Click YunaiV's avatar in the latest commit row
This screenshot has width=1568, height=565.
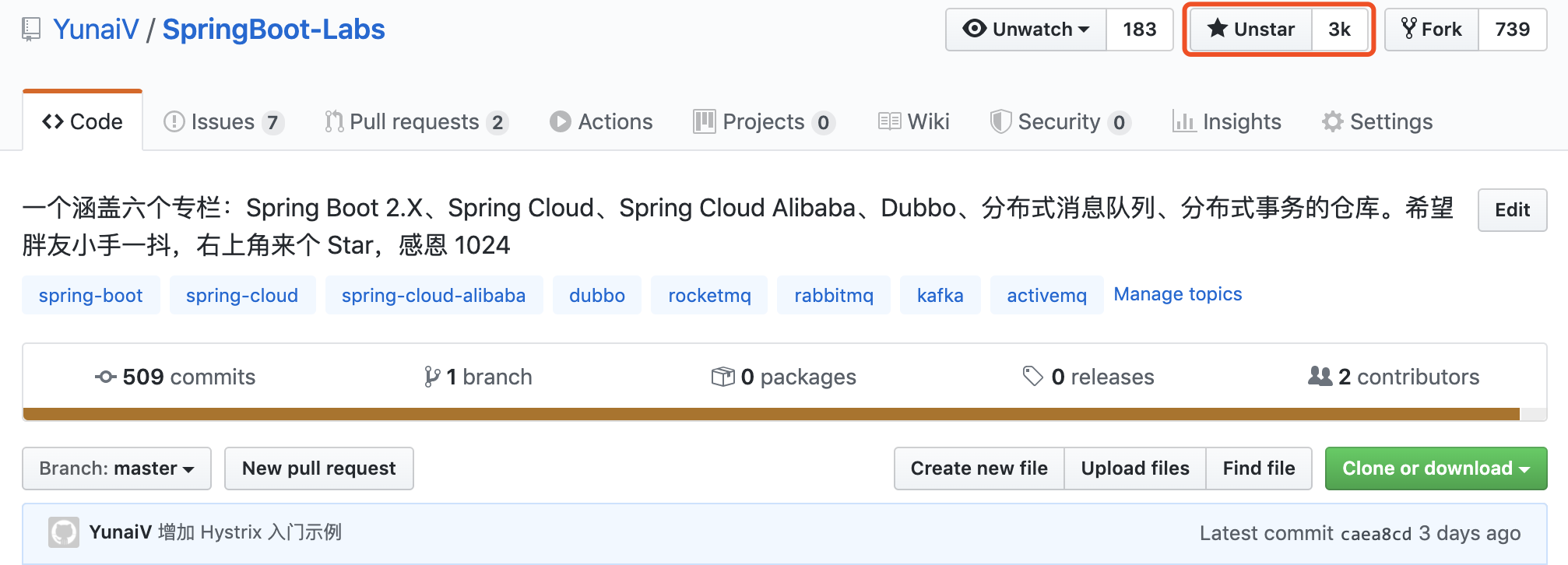click(x=64, y=533)
